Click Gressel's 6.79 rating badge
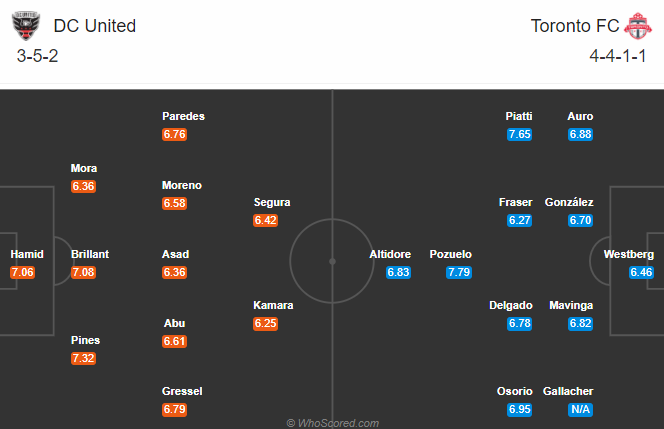This screenshot has height=429, width=664. pos(174,410)
